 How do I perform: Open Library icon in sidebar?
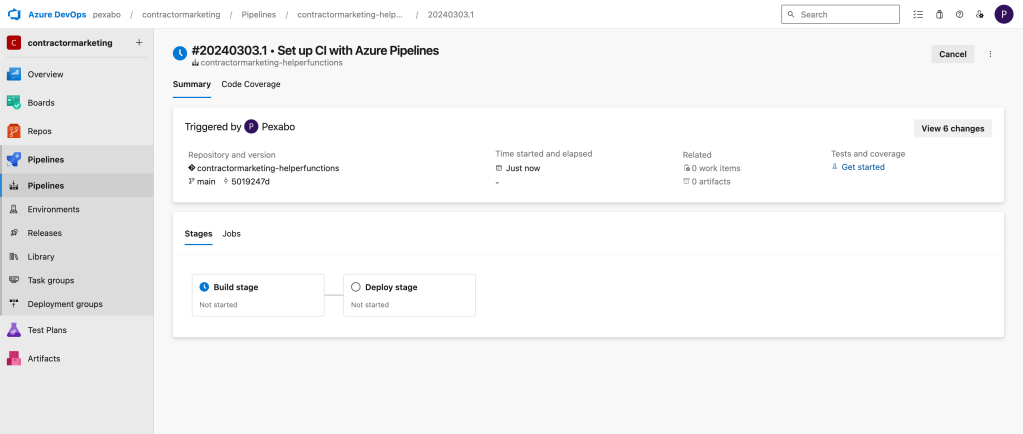coord(14,256)
